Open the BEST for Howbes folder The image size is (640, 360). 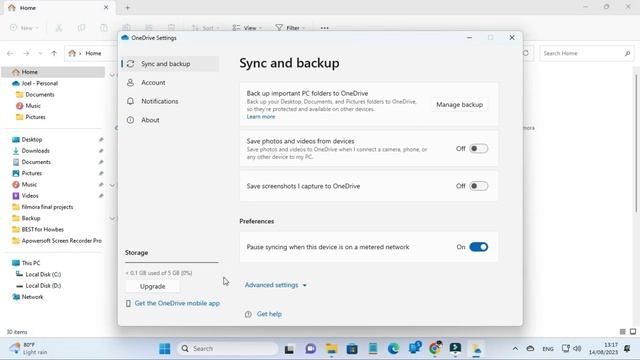pyautogui.click(x=42, y=229)
